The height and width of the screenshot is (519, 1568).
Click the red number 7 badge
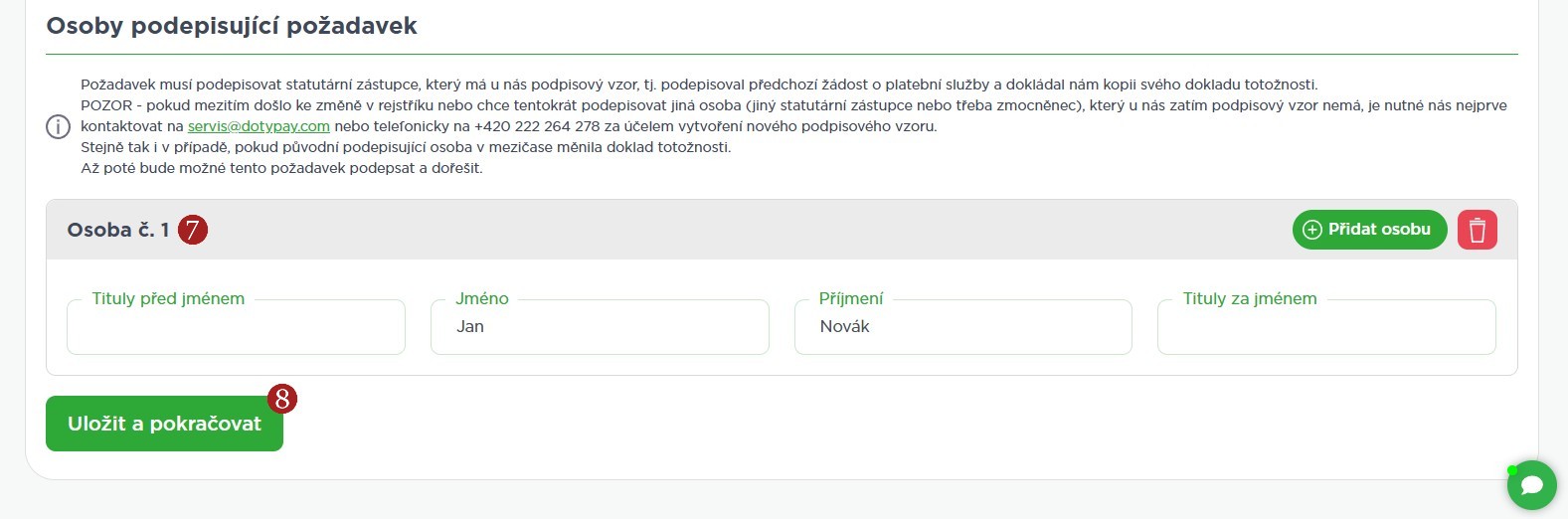click(193, 231)
